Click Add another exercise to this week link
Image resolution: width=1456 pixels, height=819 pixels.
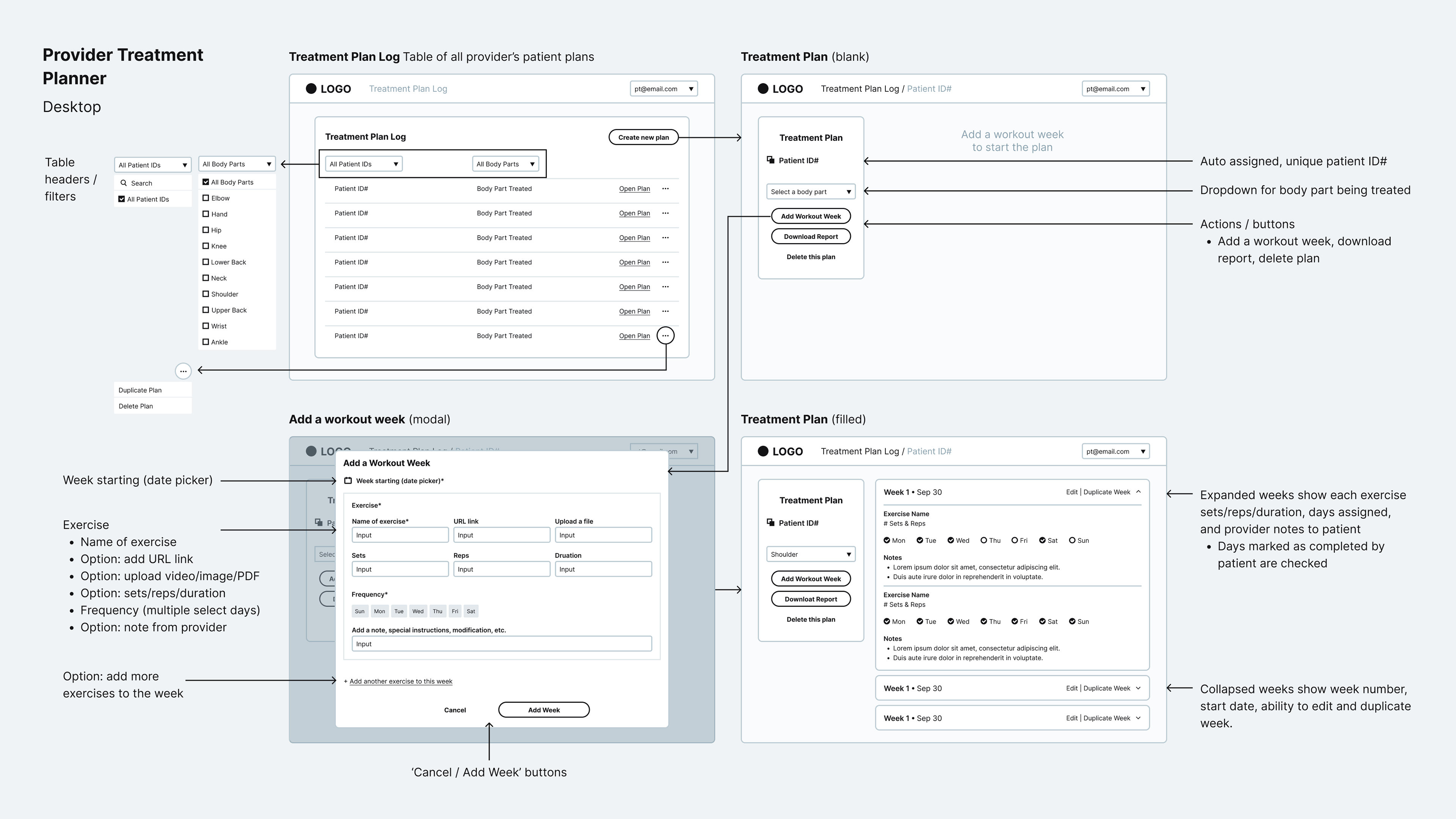tap(401, 681)
